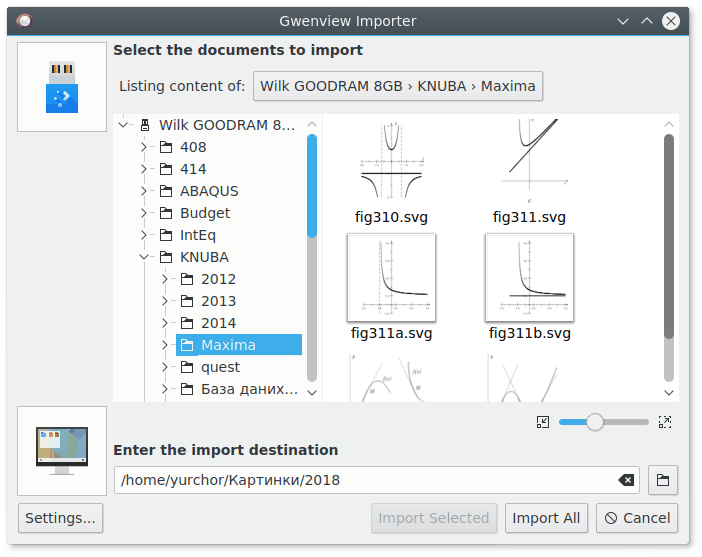Viewport: 702px width, 557px height.
Task: Click the computer monitor destination icon
Action: (62, 450)
